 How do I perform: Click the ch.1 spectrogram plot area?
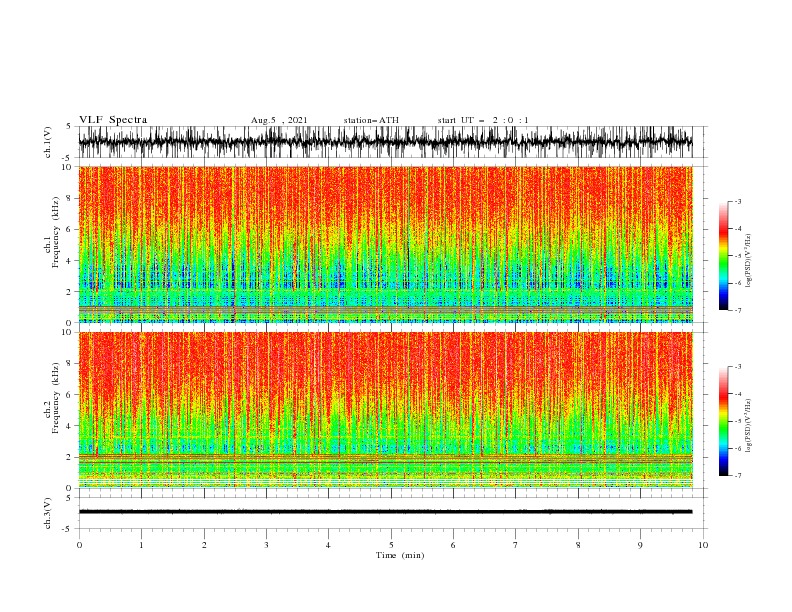[x=385, y=244]
